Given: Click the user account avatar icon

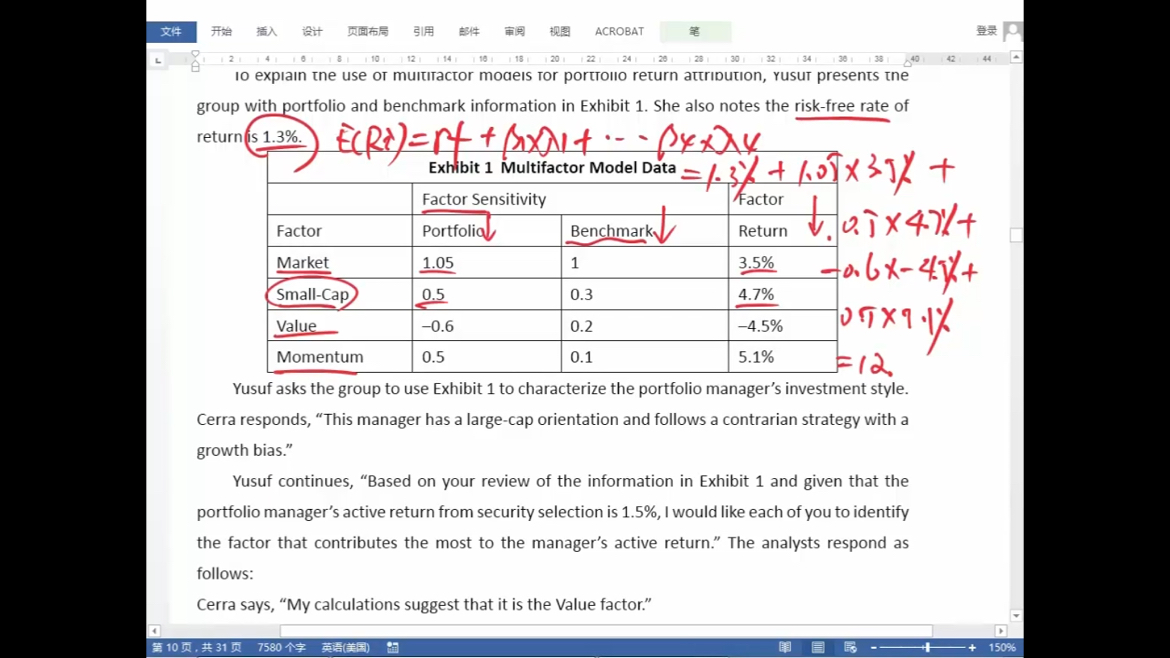Looking at the screenshot, I should (1013, 31).
